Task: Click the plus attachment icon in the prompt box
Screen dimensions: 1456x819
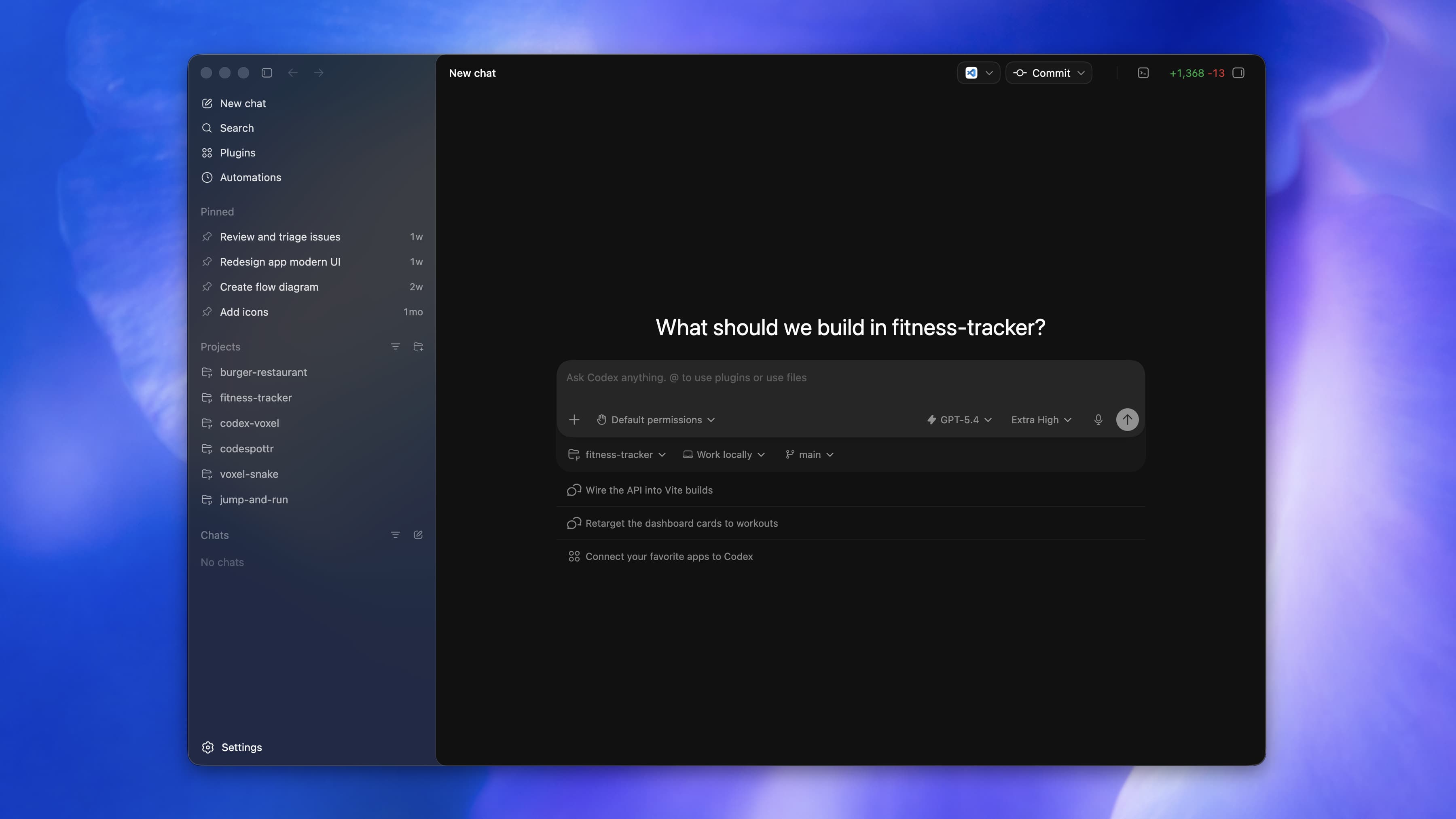Action: coord(574,420)
